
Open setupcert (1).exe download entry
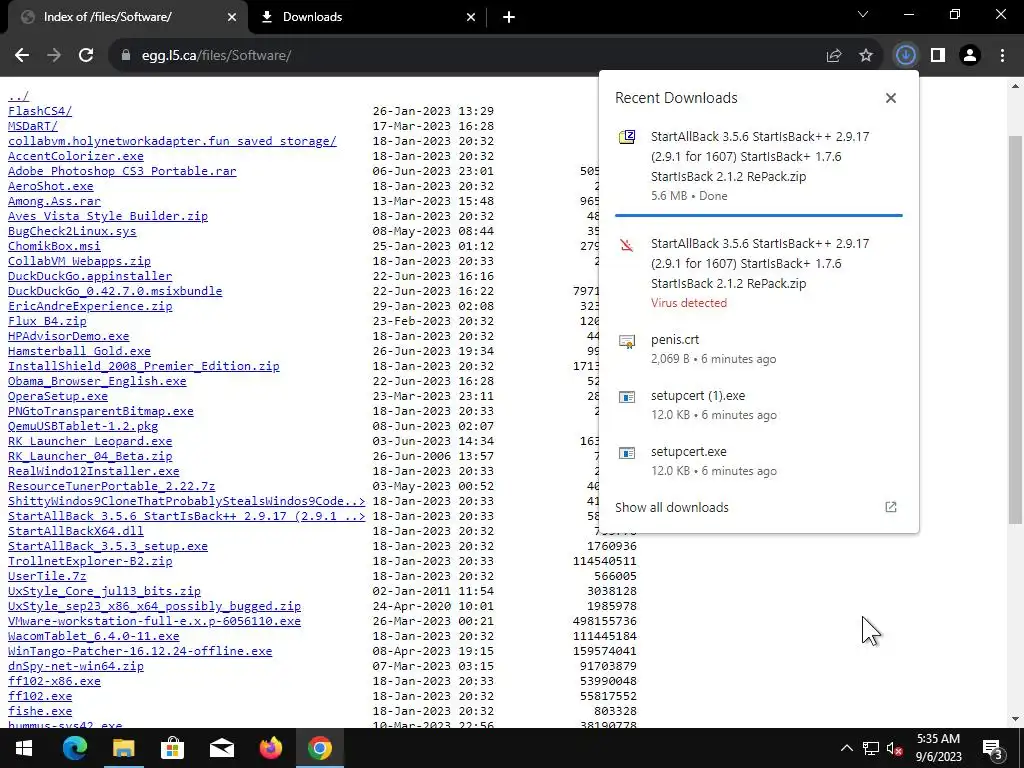759,405
